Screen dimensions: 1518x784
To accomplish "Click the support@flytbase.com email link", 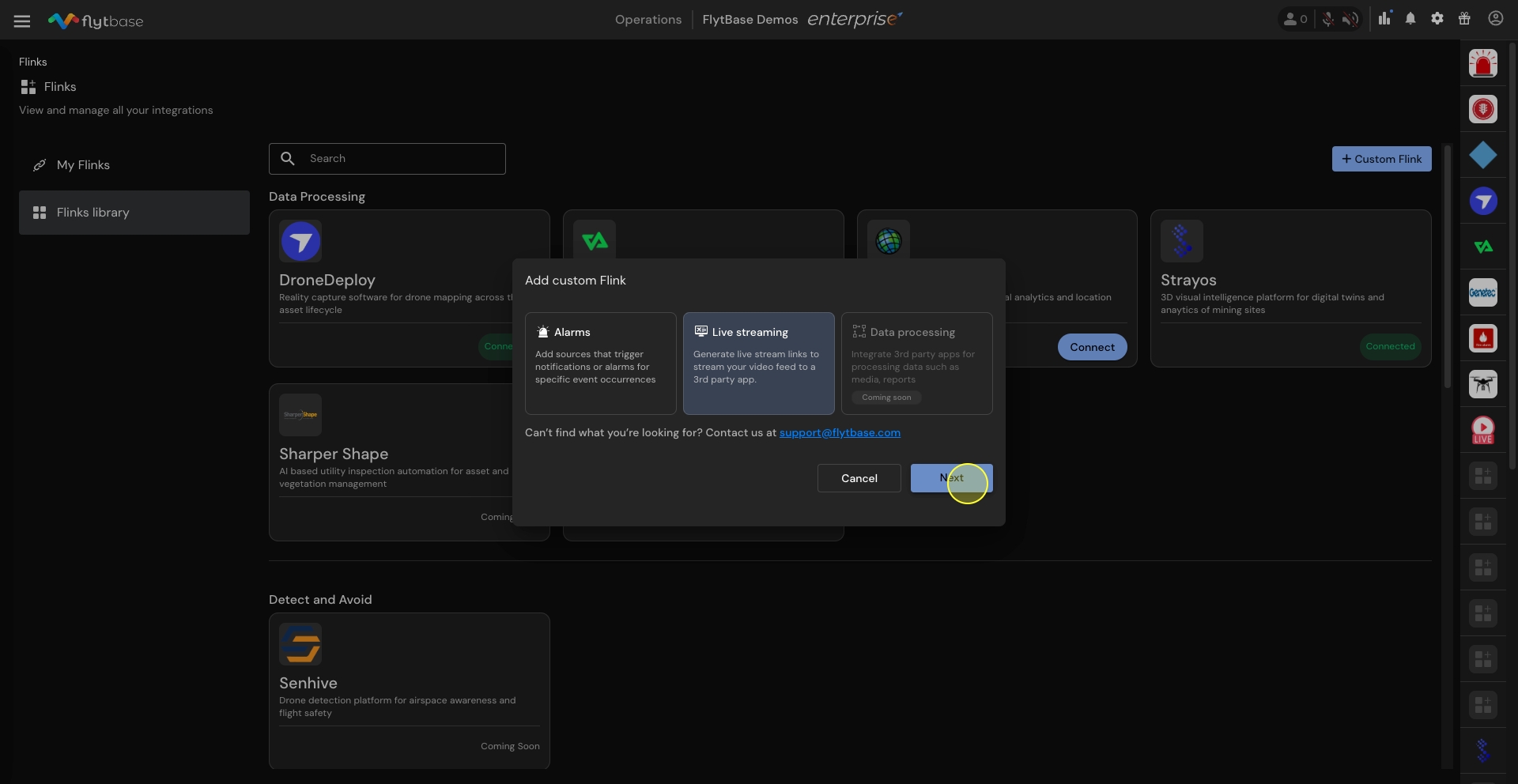I will pos(840,433).
